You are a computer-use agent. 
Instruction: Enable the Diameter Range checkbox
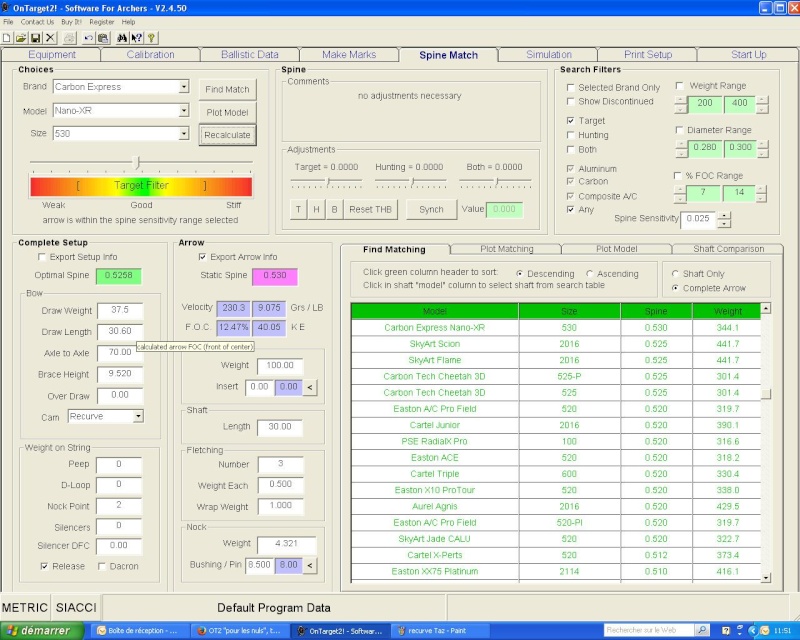tap(679, 130)
